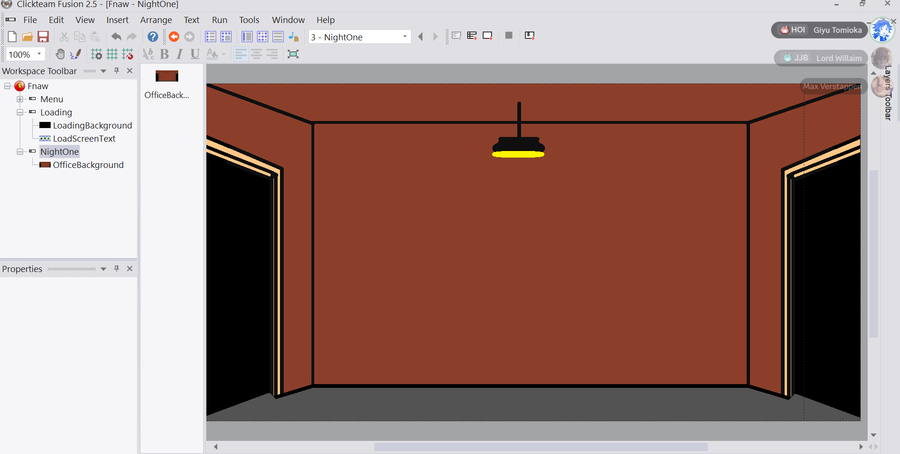
Task: Open the Insert menu
Action: [117, 20]
